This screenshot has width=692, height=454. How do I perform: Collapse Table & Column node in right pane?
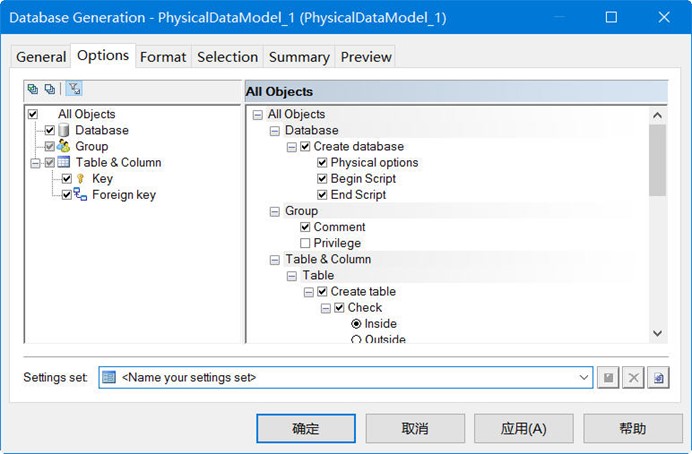tap(275, 260)
